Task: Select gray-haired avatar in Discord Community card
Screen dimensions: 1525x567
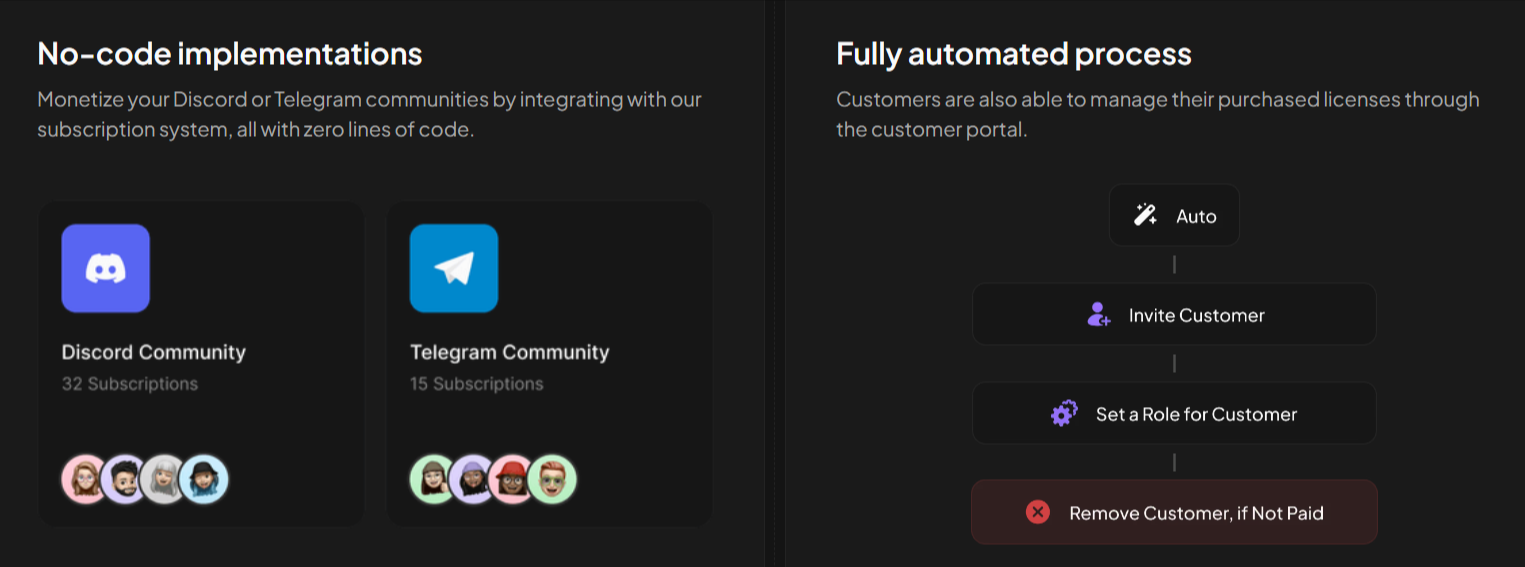Action: tap(165, 479)
